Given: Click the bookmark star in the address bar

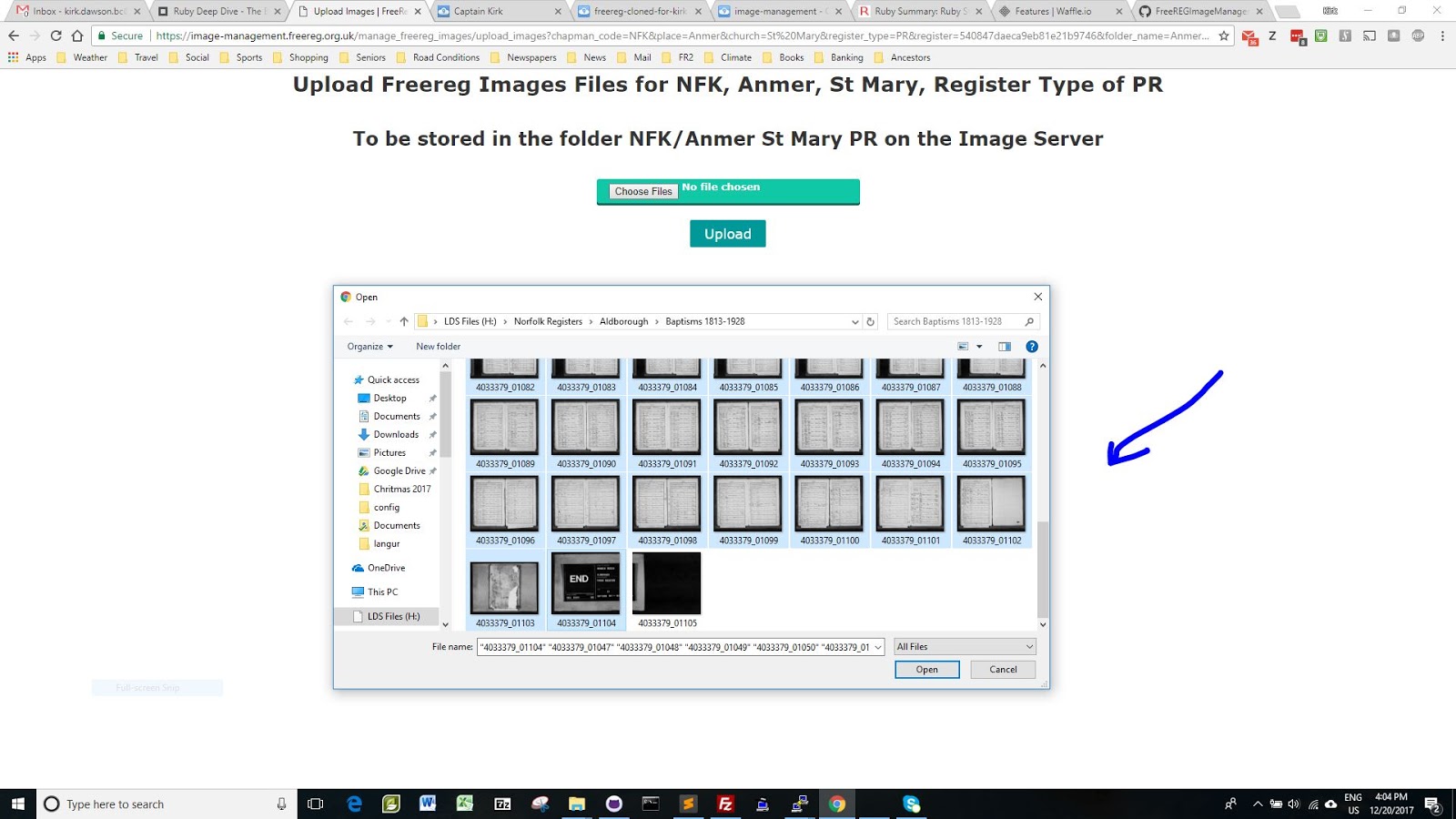Looking at the screenshot, I should [1224, 35].
